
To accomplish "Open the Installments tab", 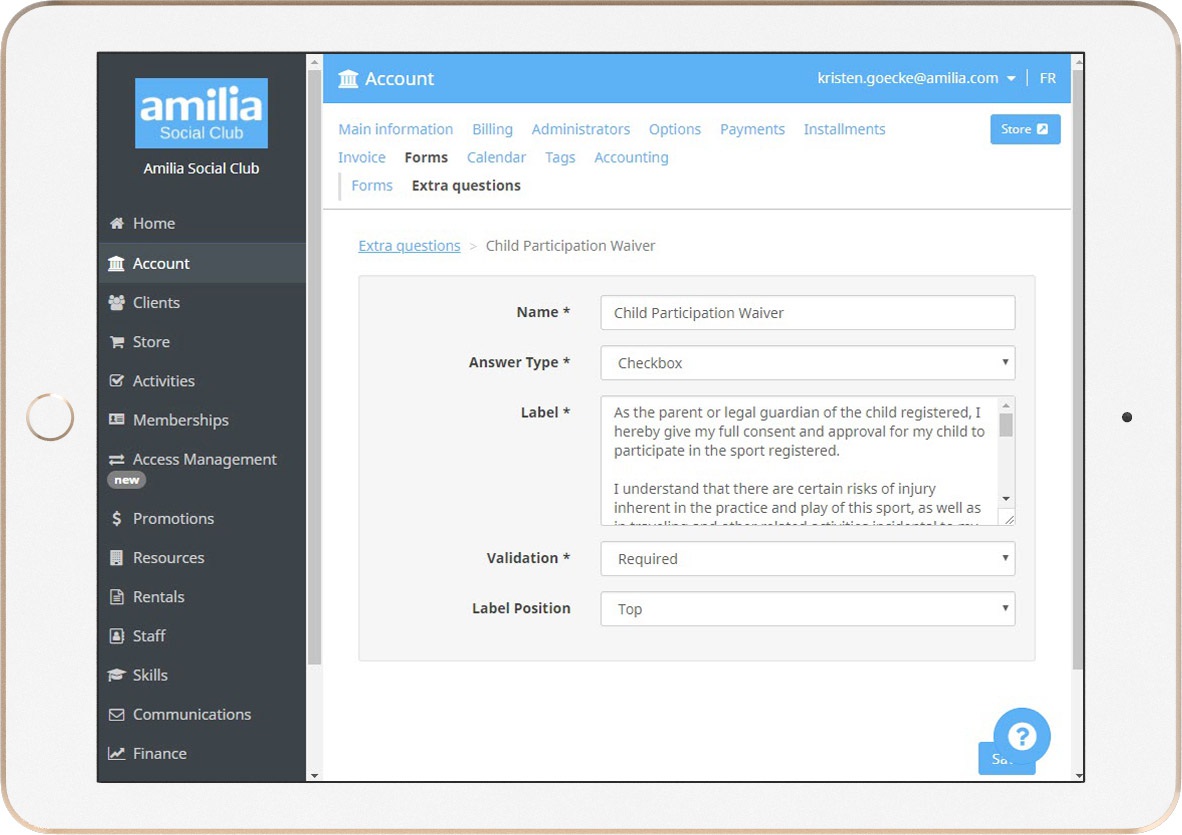I will tap(844, 129).
